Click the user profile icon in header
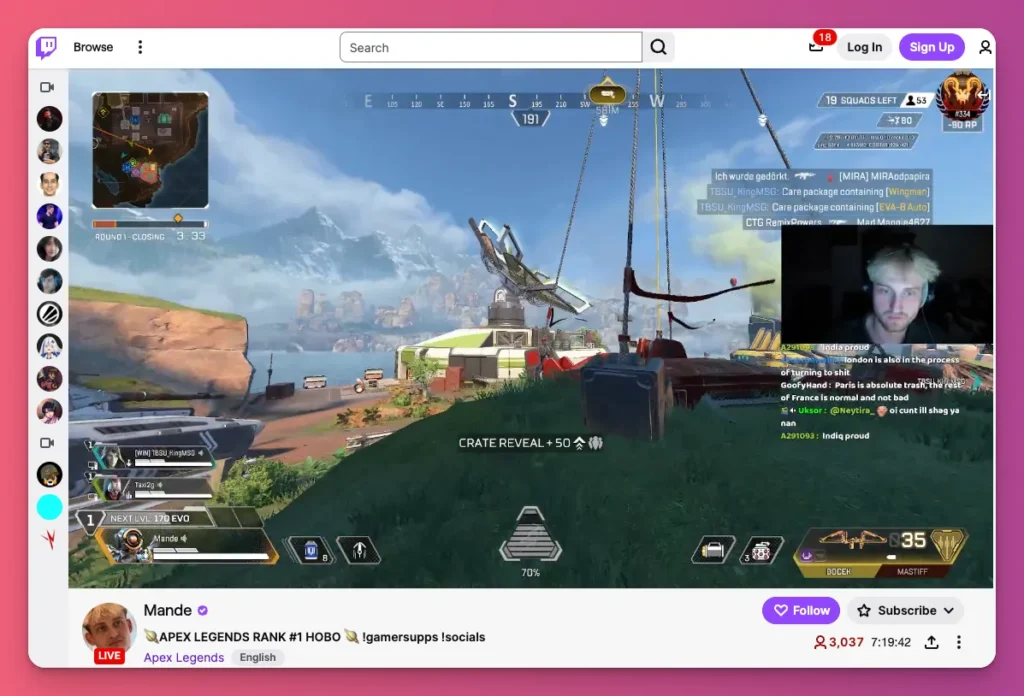The image size is (1024, 696). tap(985, 47)
